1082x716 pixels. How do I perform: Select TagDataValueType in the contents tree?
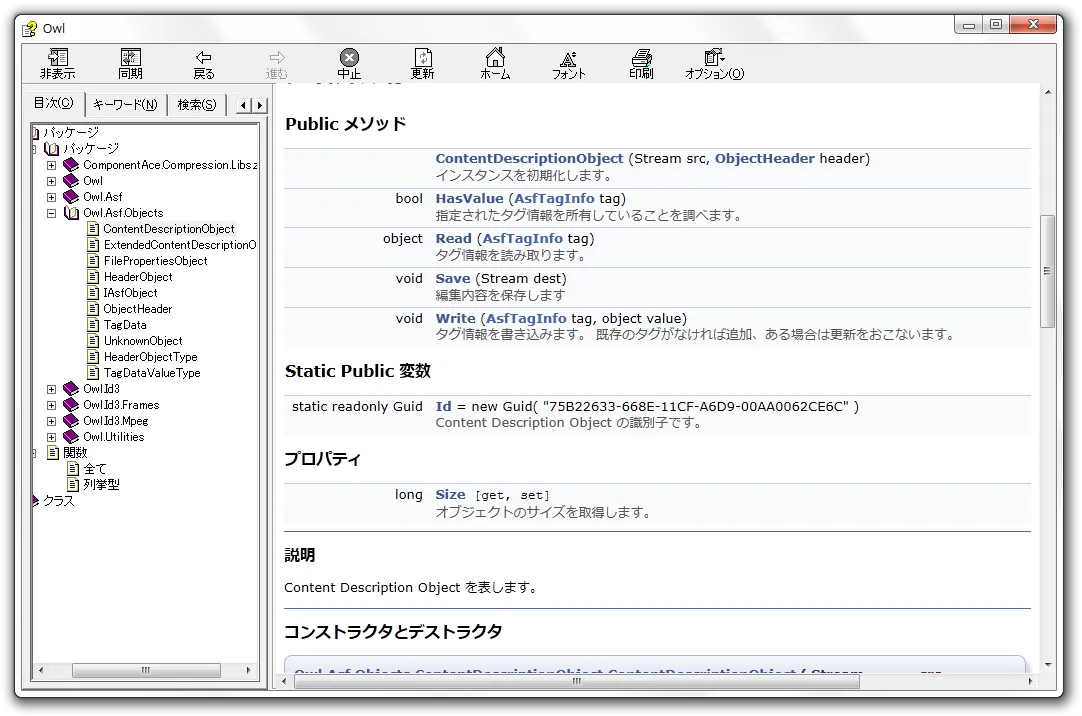tap(152, 373)
